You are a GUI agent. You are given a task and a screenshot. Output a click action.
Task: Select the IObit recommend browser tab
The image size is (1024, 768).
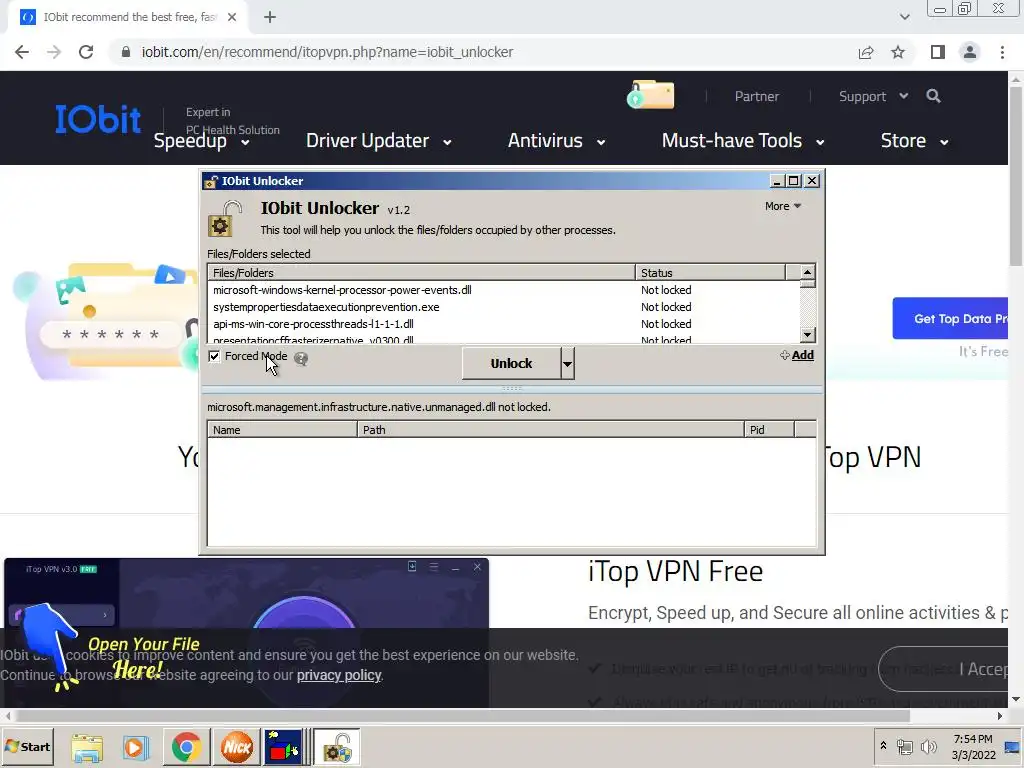pyautogui.click(x=128, y=18)
